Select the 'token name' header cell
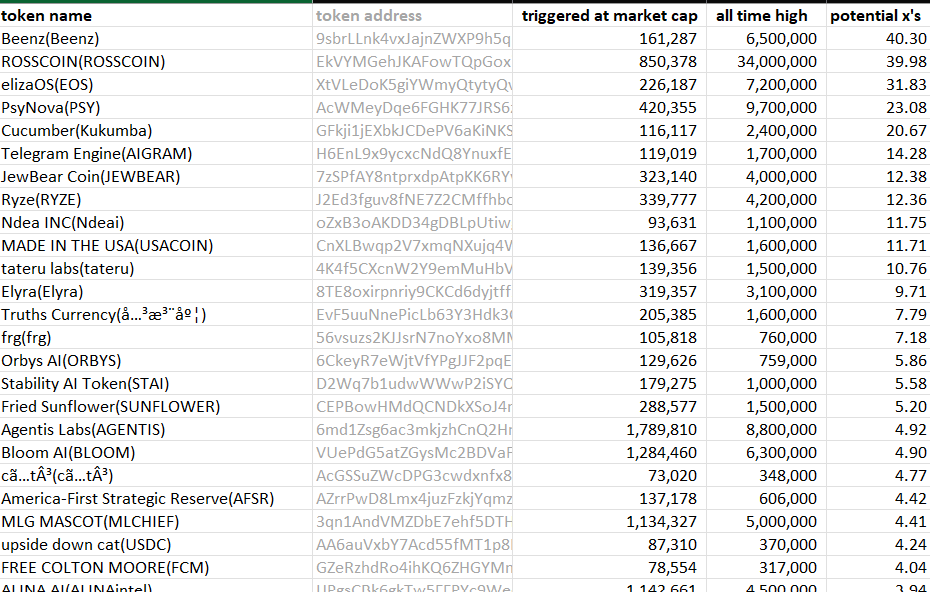 pos(156,15)
